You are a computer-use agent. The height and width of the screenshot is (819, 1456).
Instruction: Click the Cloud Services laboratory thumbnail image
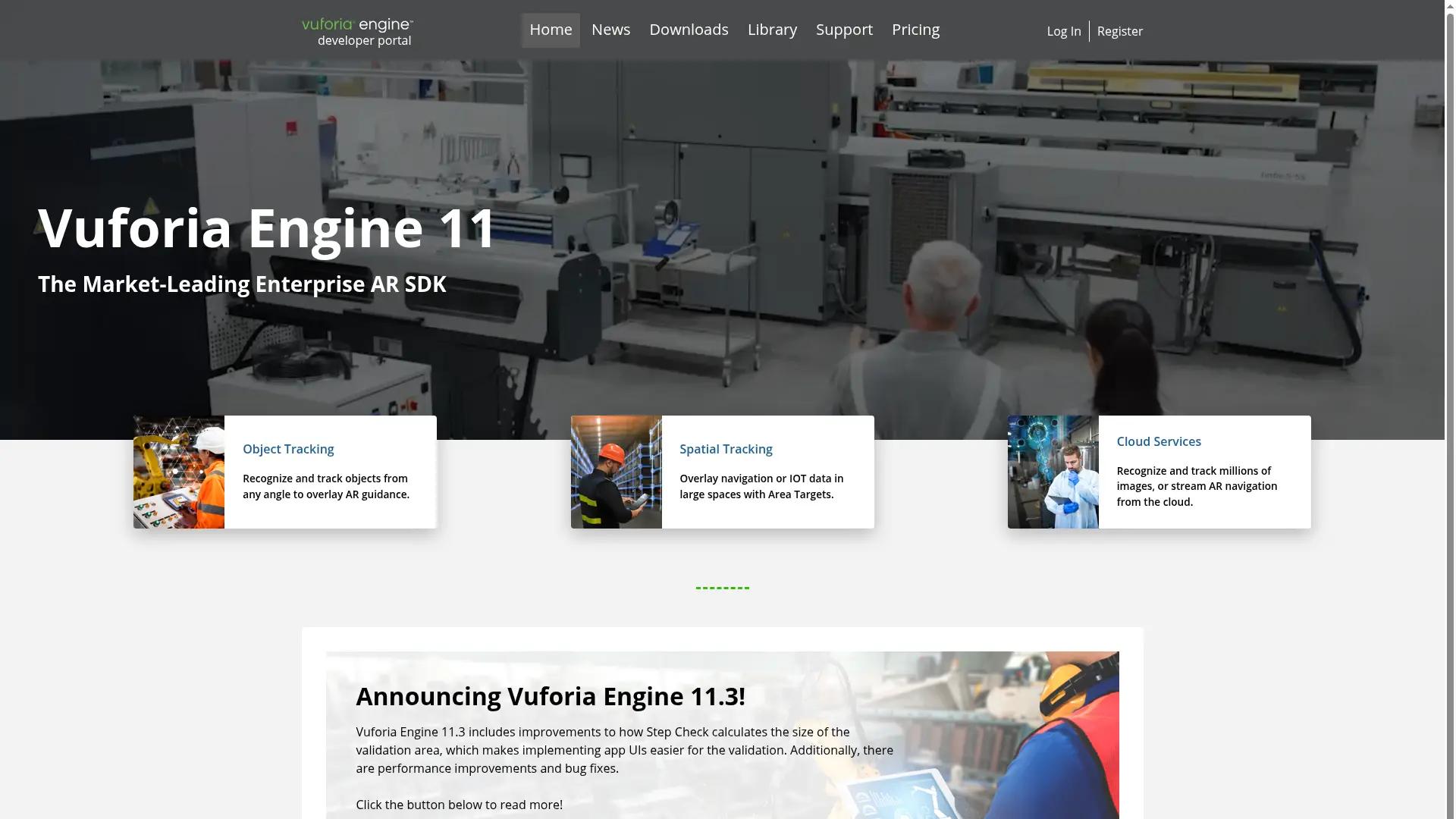pyautogui.click(x=1053, y=471)
